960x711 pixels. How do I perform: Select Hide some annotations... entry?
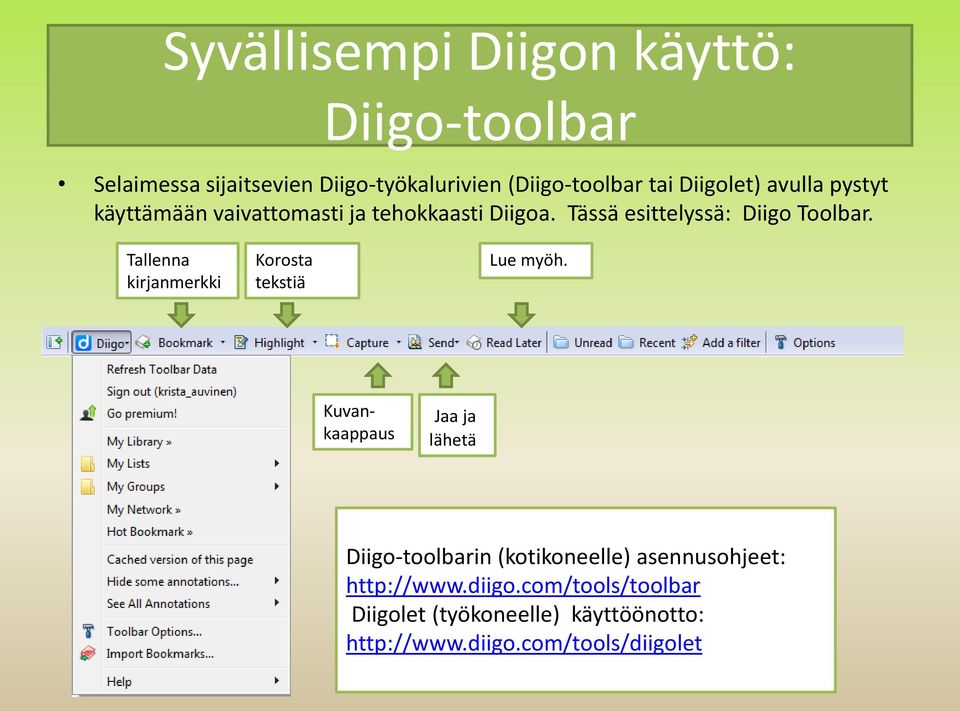pos(173,581)
